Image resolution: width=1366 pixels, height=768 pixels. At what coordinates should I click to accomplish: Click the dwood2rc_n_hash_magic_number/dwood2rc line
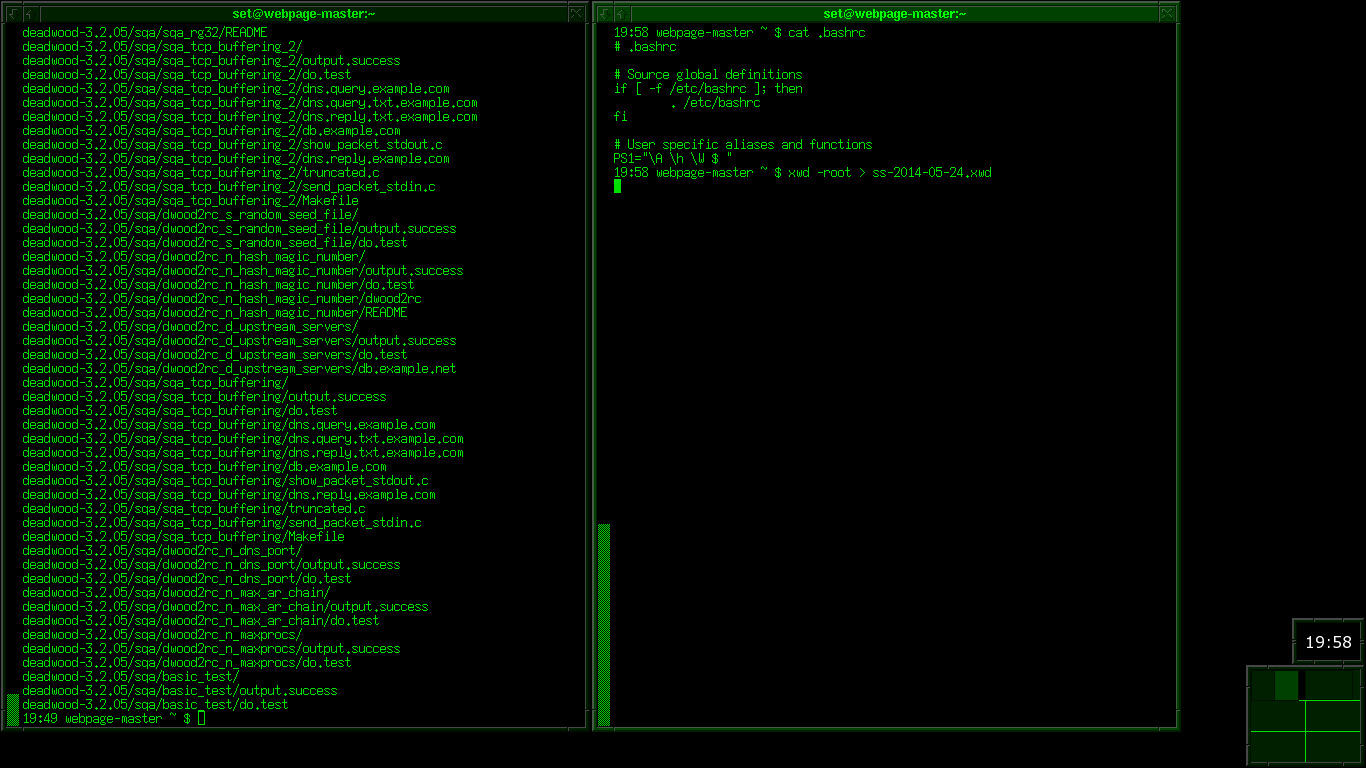pos(222,298)
